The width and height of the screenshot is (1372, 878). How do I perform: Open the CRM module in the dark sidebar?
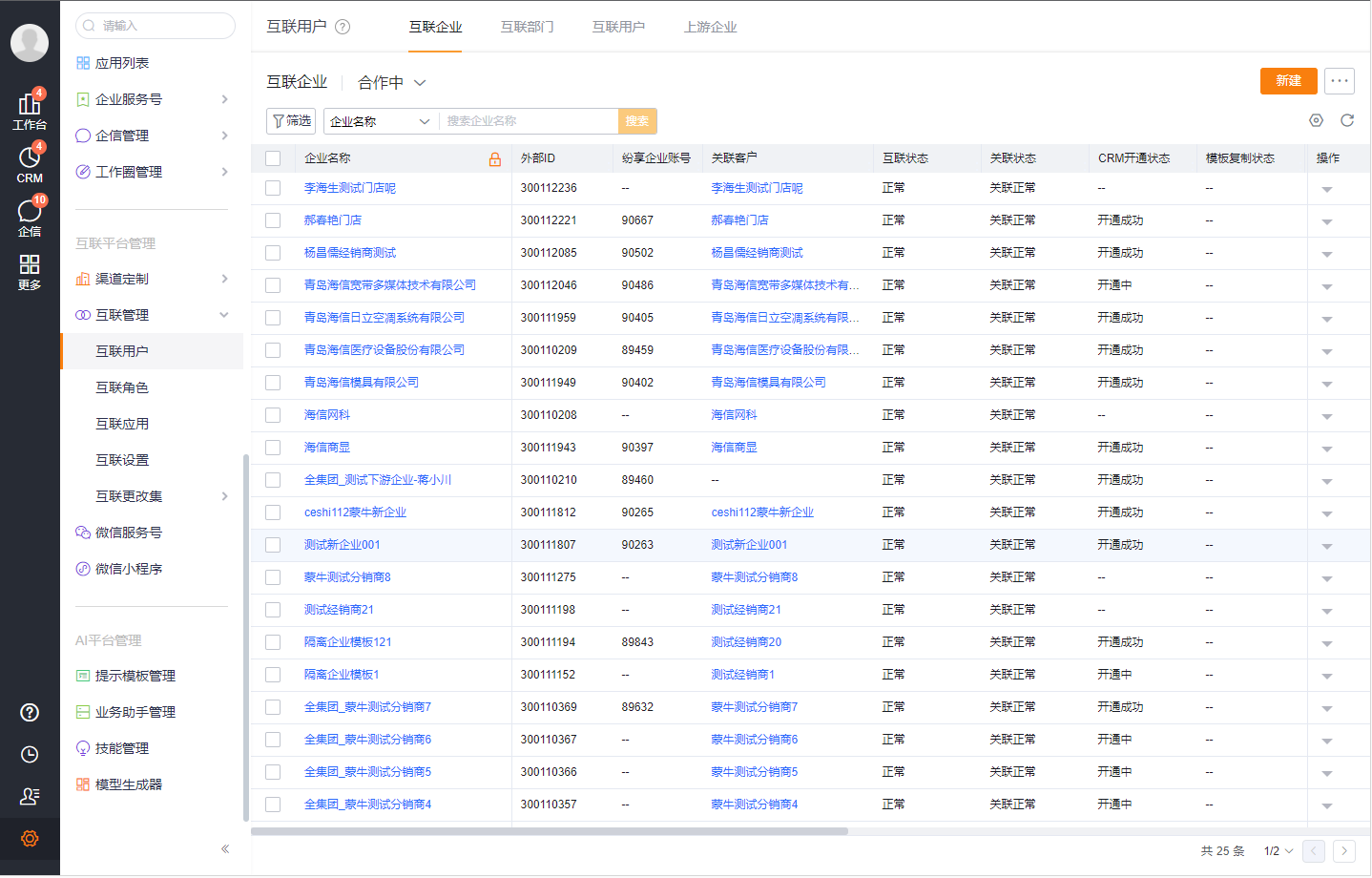pyautogui.click(x=30, y=158)
